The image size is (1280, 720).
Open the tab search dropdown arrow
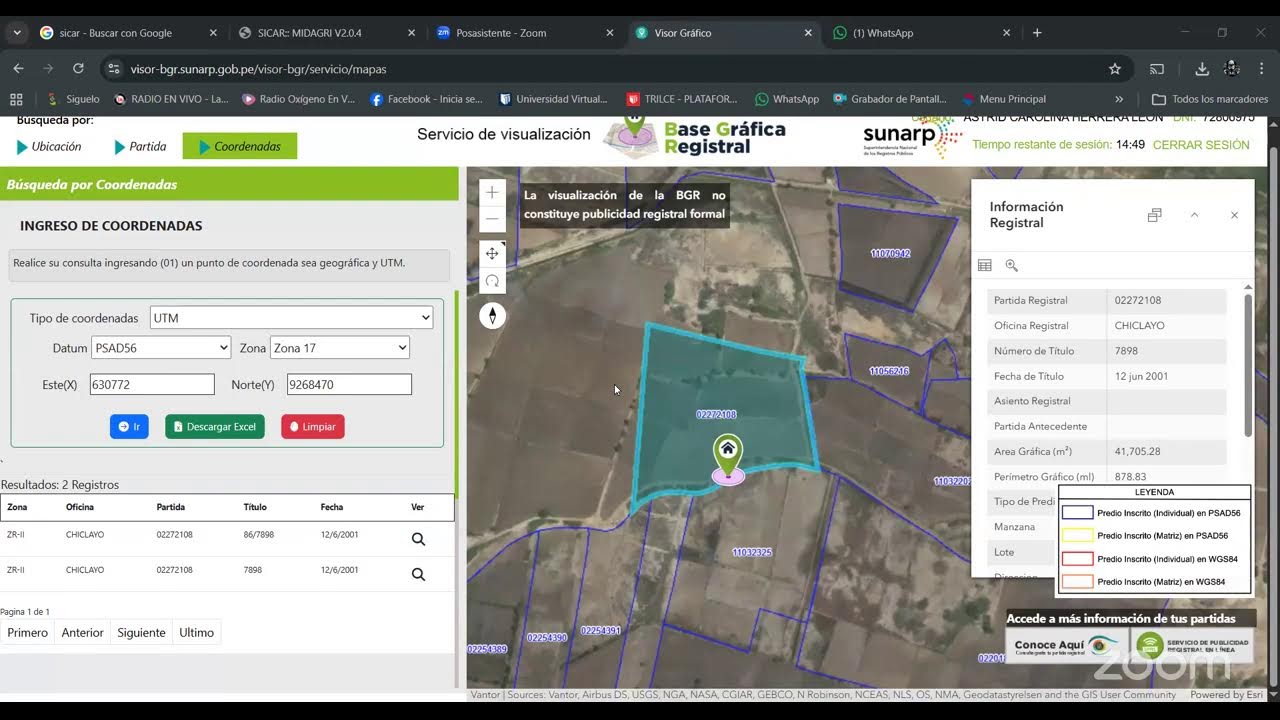pos(17,33)
